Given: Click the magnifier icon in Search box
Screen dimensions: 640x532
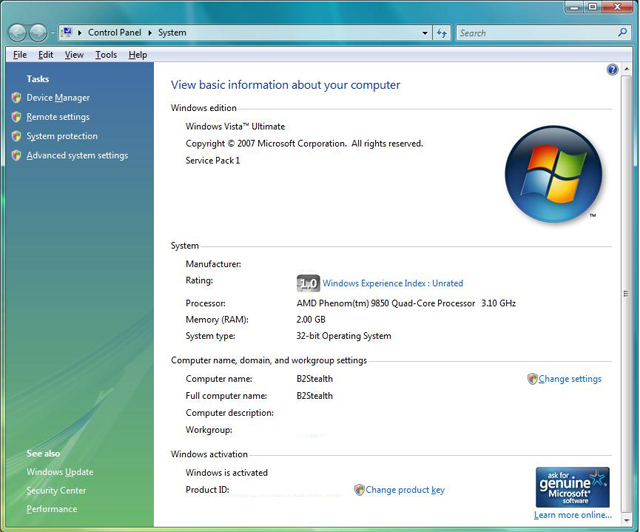Looking at the screenshot, I should [x=622, y=33].
